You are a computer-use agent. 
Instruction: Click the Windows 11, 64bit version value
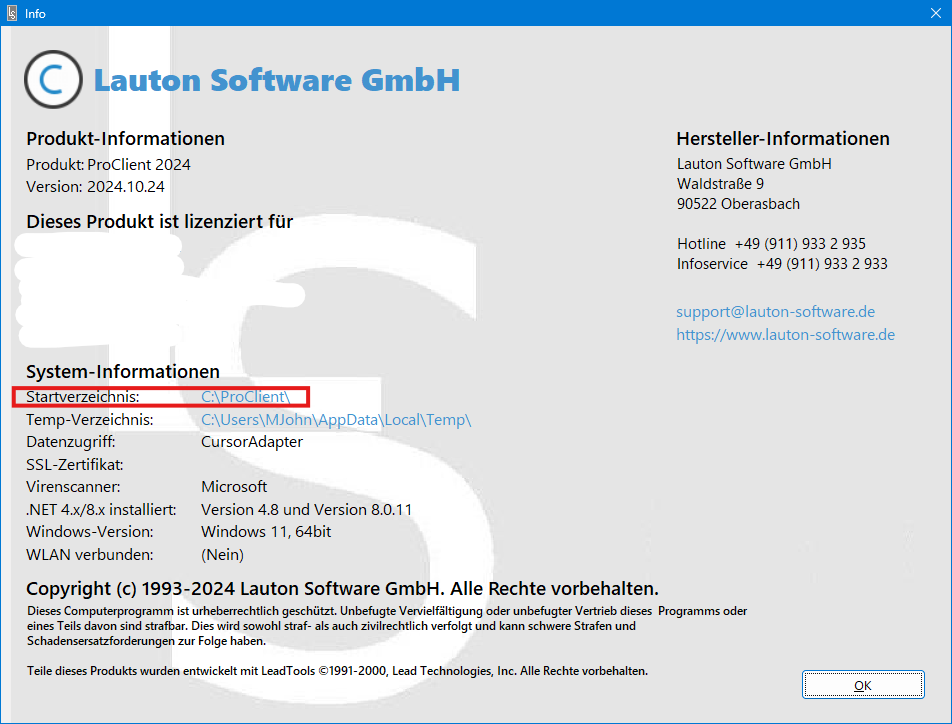pos(266,532)
